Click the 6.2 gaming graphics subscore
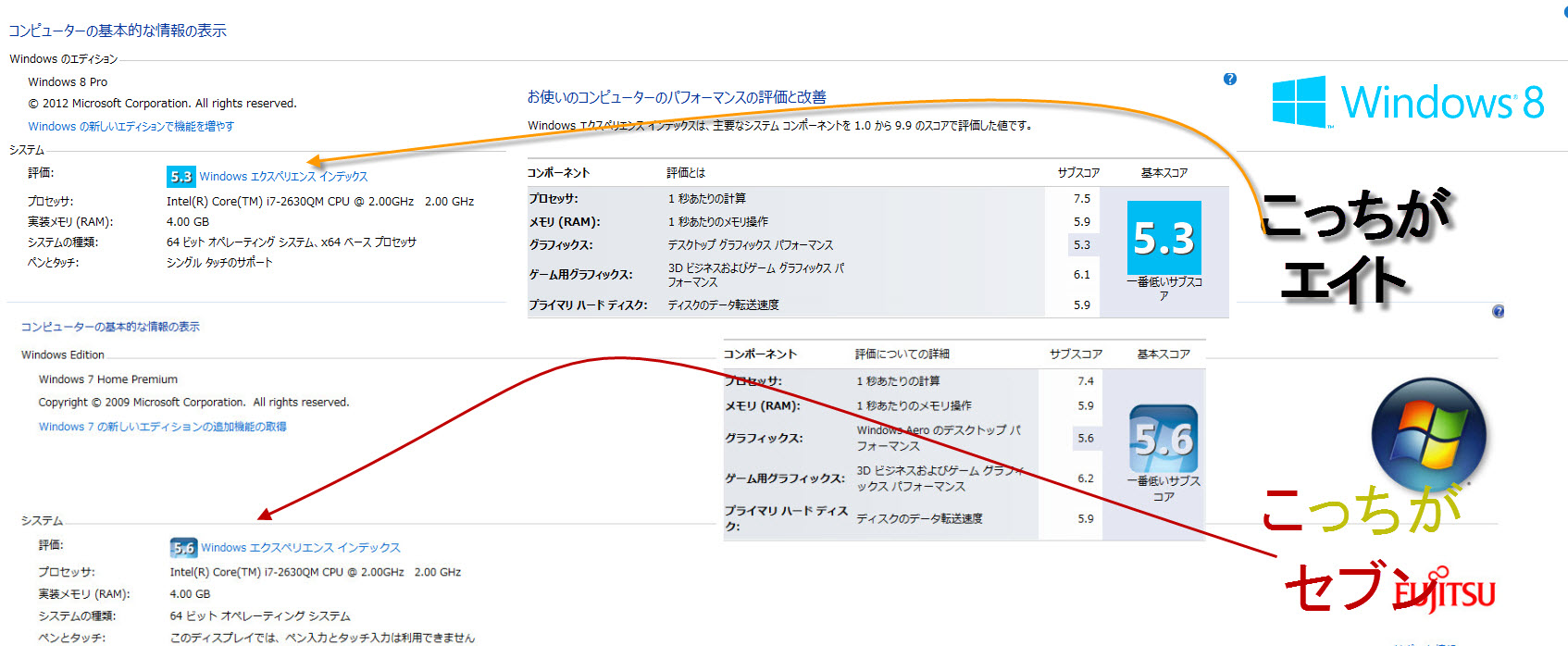The width and height of the screenshot is (1568, 646). (1086, 478)
